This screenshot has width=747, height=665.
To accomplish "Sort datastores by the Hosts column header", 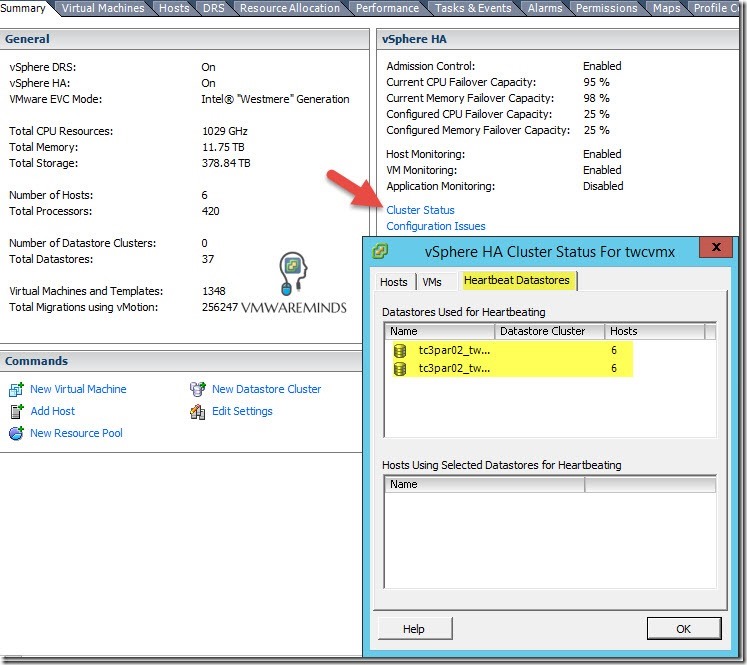I will coord(655,331).
